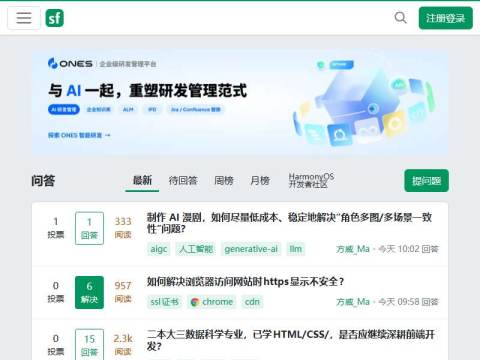Select the llm tag
Viewport: 480px width, 360px height.
(296, 249)
